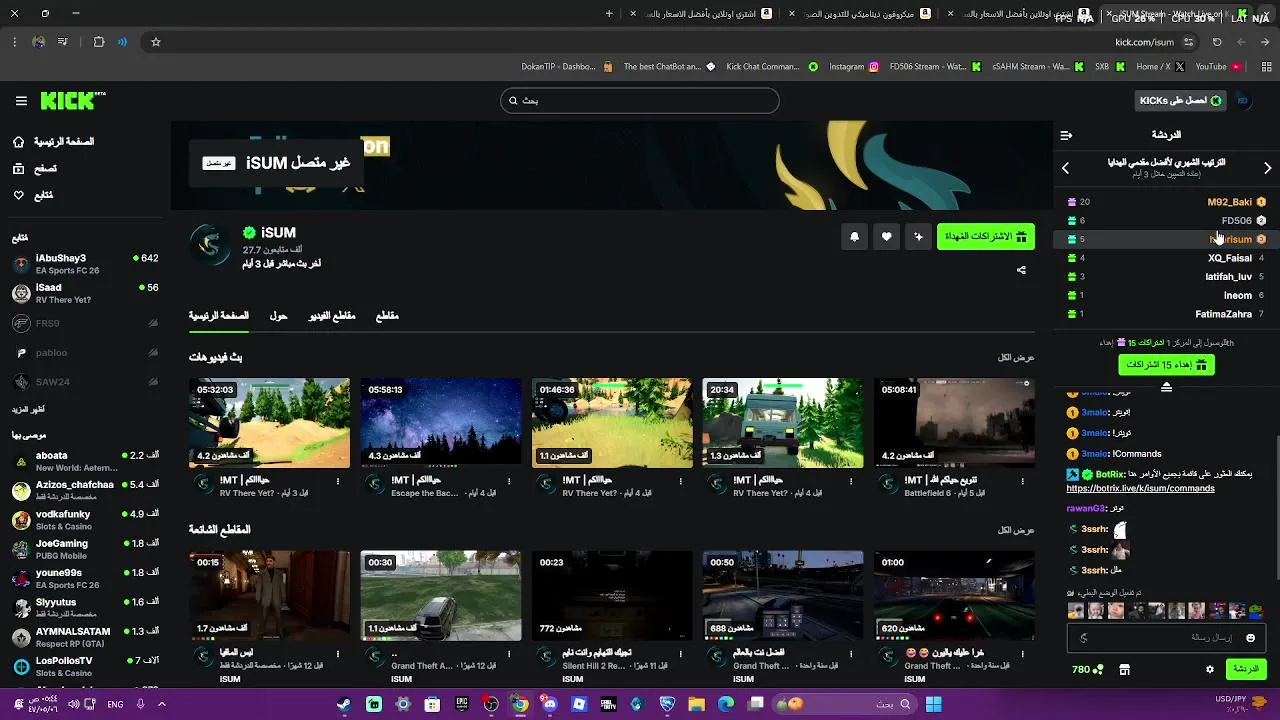Open options menu for 05:32:03 RV There Yet video
Screen dimensions: 1280x720
tap(338, 481)
